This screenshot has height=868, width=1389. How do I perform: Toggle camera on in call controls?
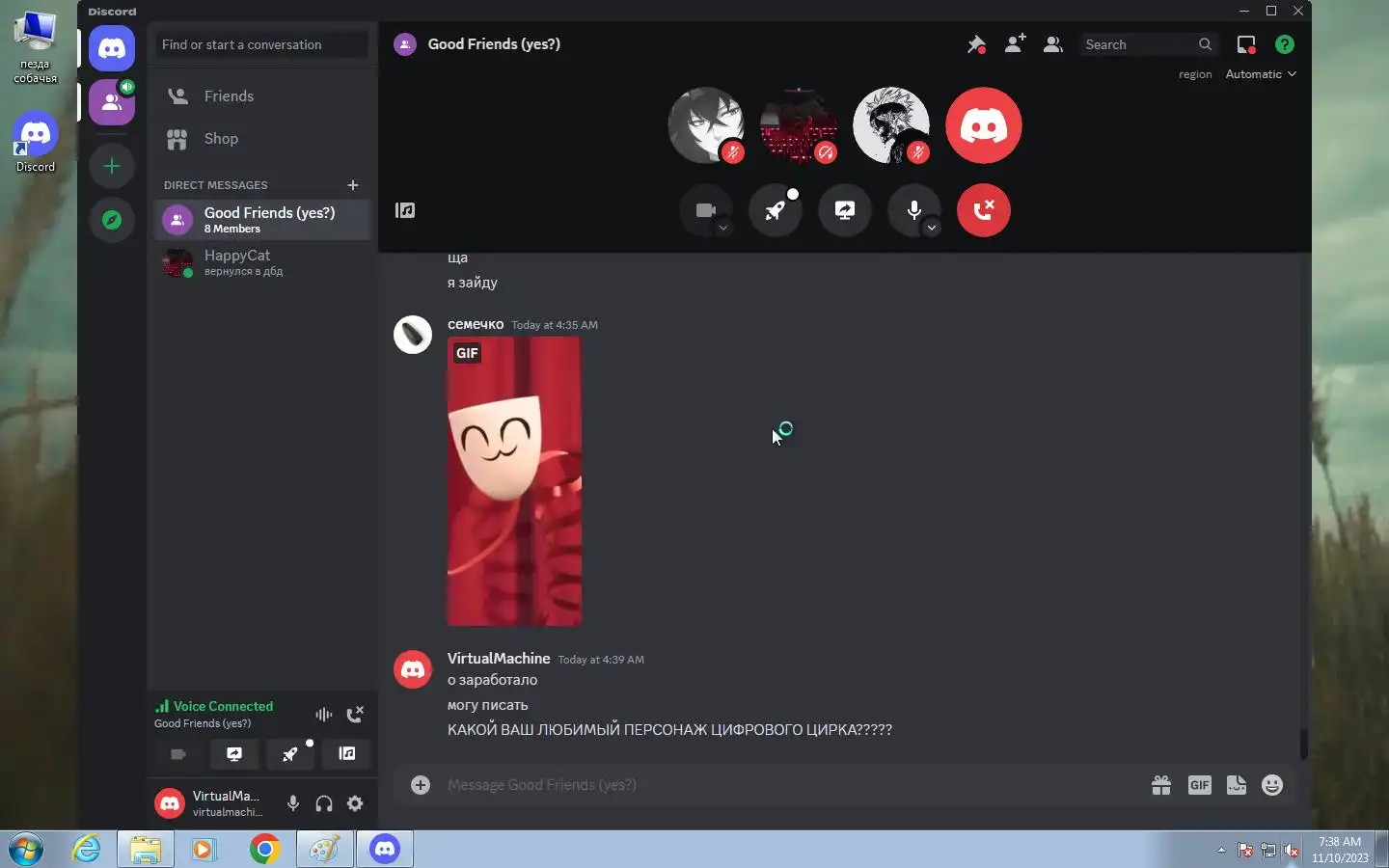(706, 210)
